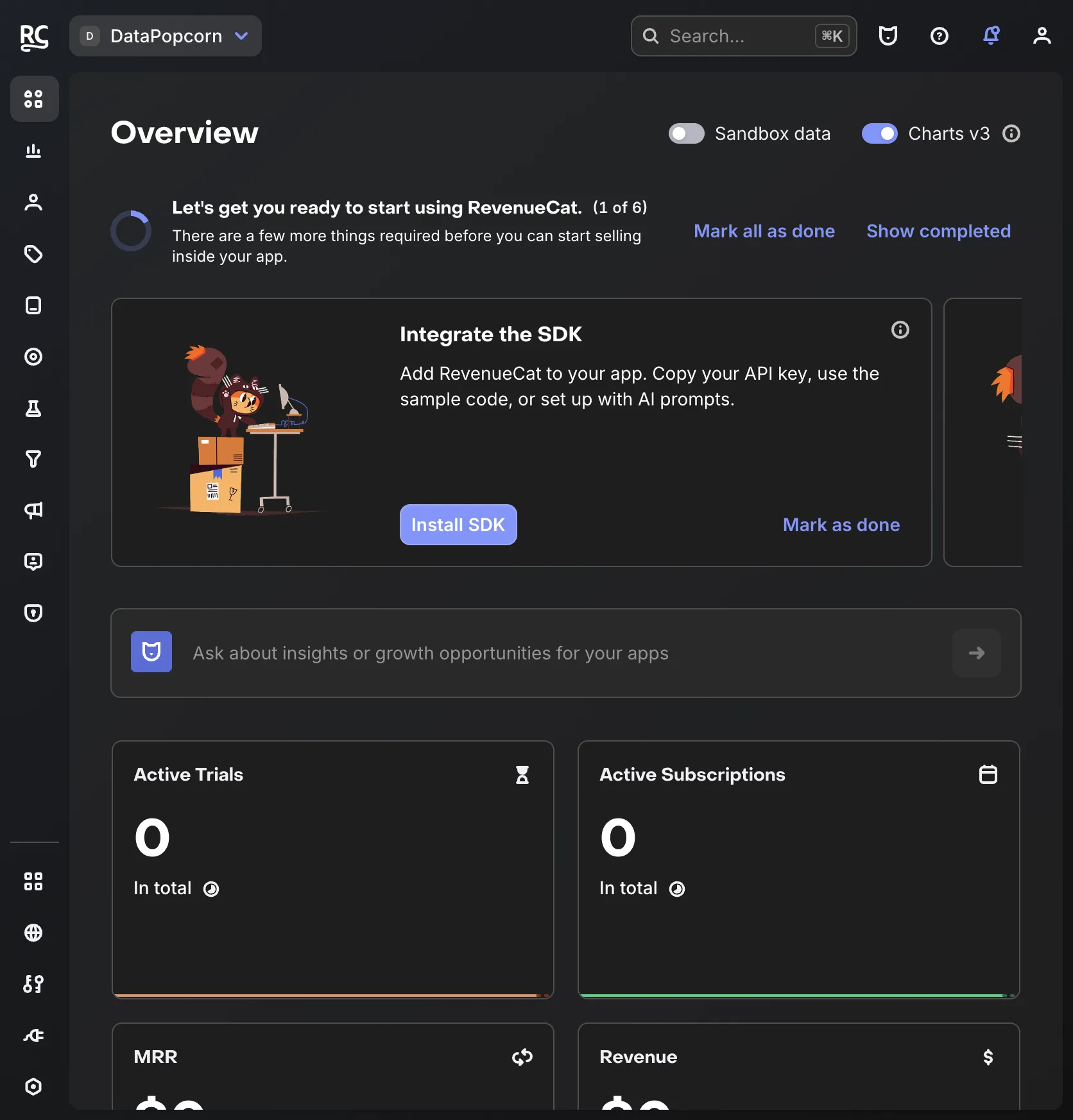Click the RevenueCat RC logo
1073x1120 pixels.
(34, 37)
